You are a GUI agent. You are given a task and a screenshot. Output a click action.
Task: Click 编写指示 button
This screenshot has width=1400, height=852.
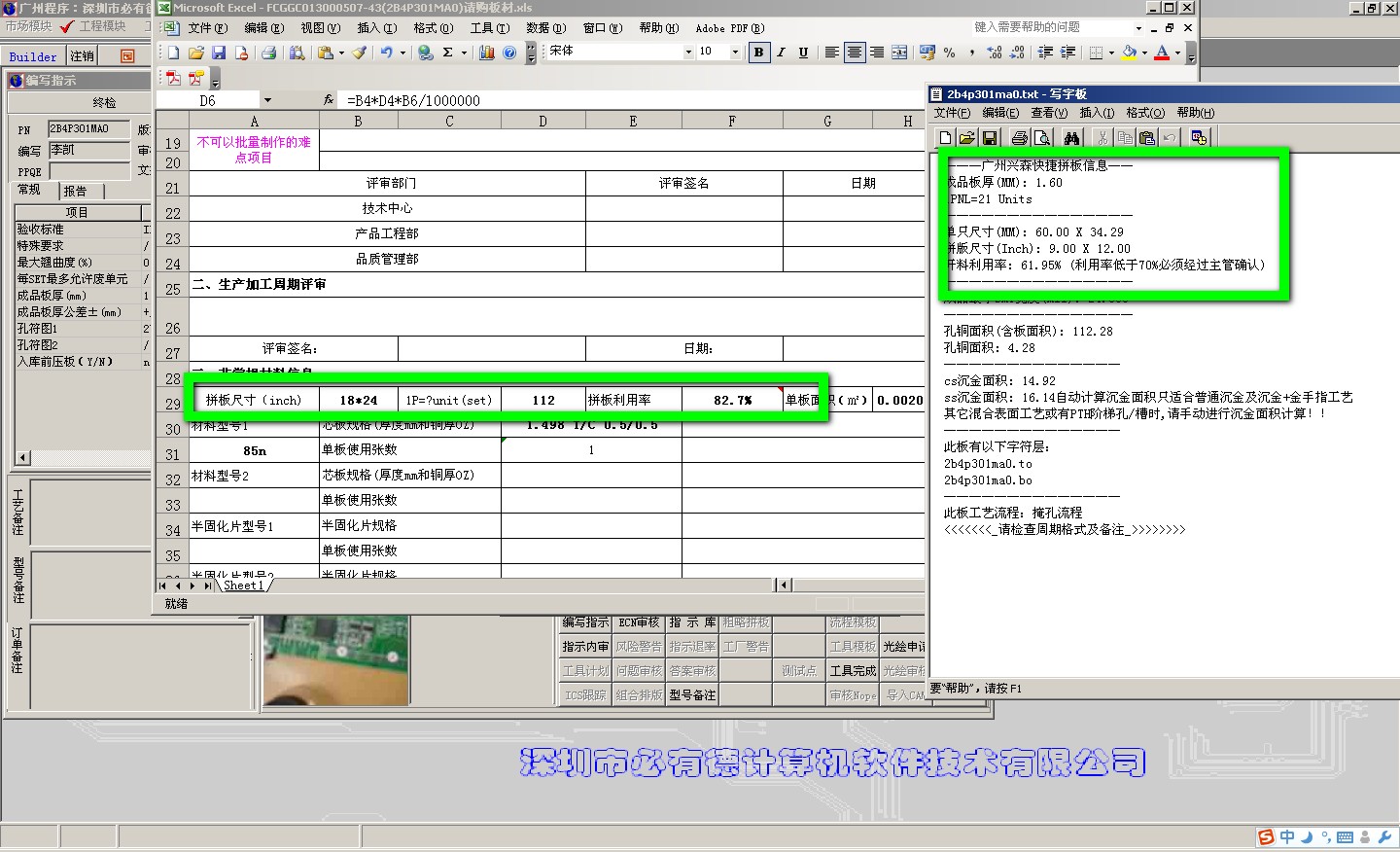point(585,622)
